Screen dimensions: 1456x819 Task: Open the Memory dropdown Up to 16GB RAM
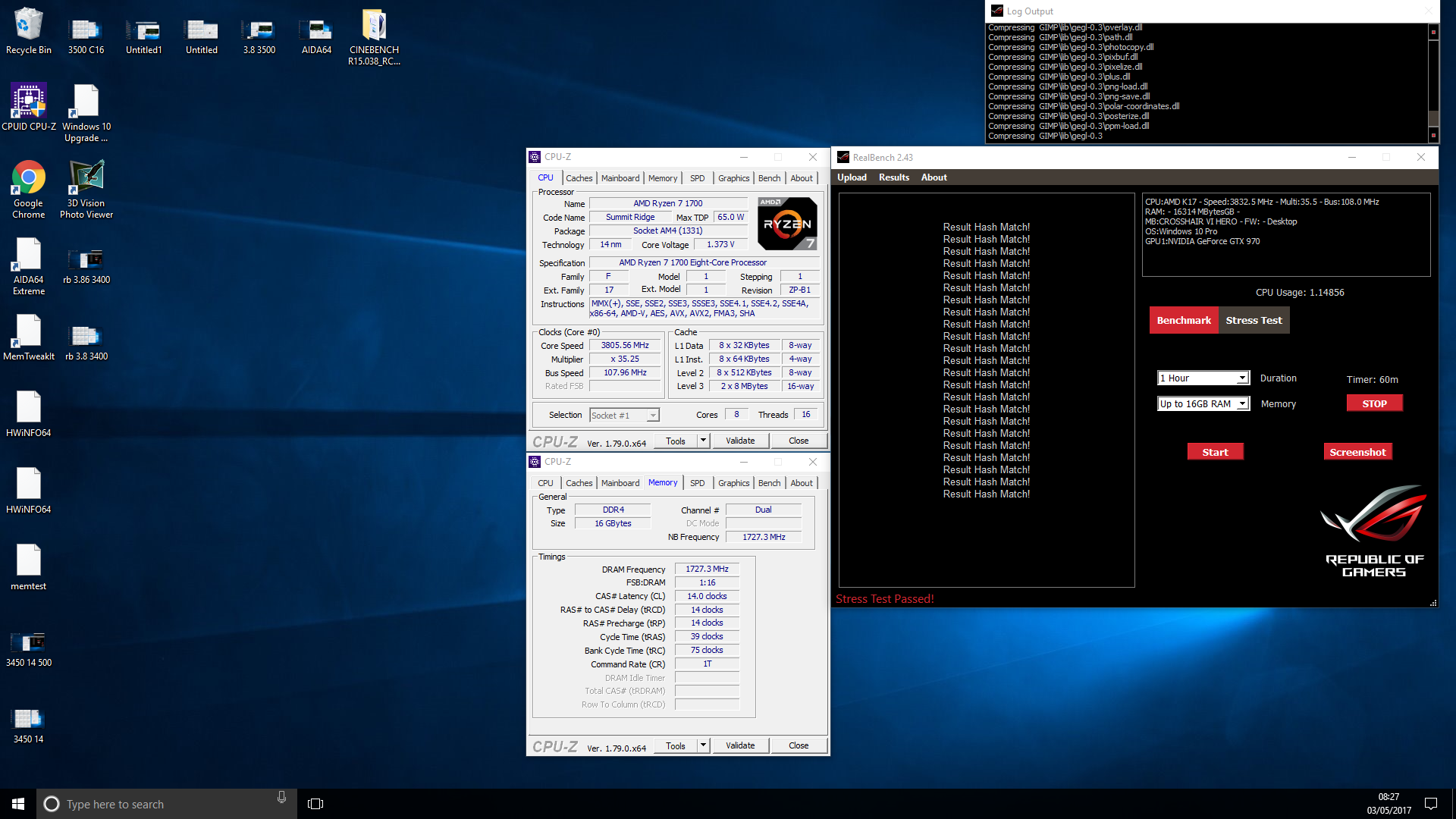[1203, 403]
